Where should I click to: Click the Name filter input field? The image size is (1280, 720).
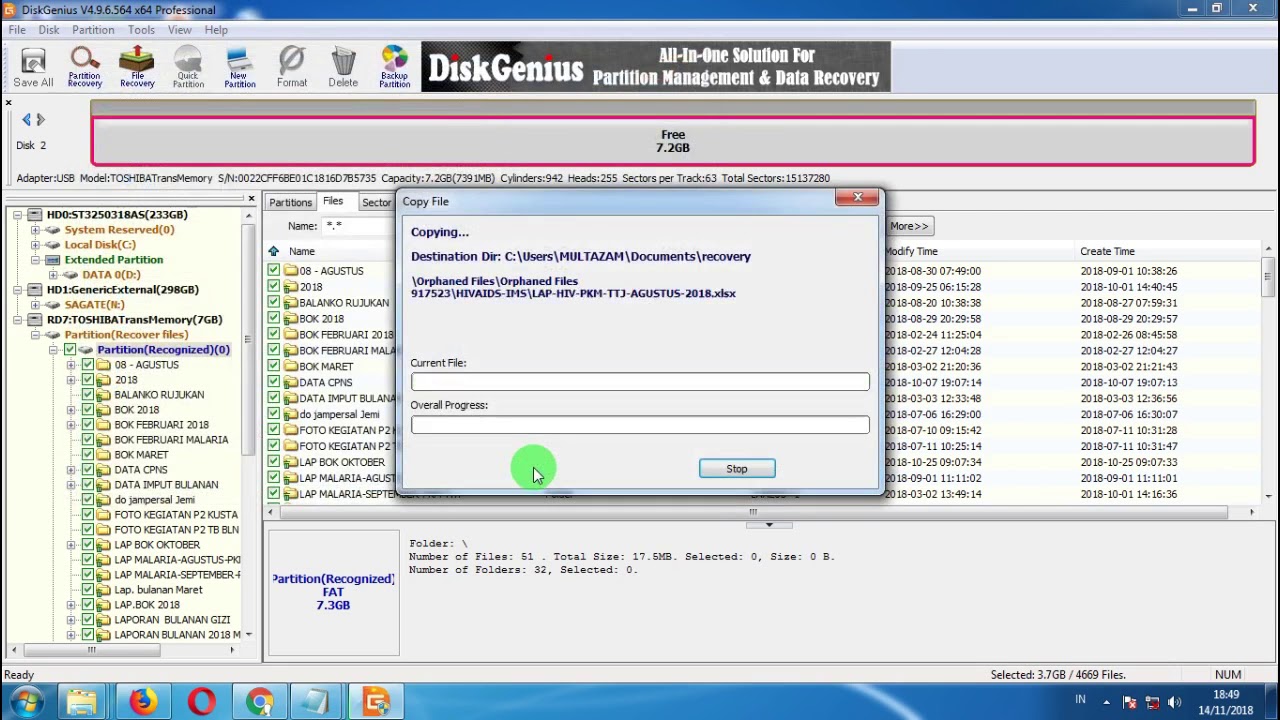click(x=359, y=226)
